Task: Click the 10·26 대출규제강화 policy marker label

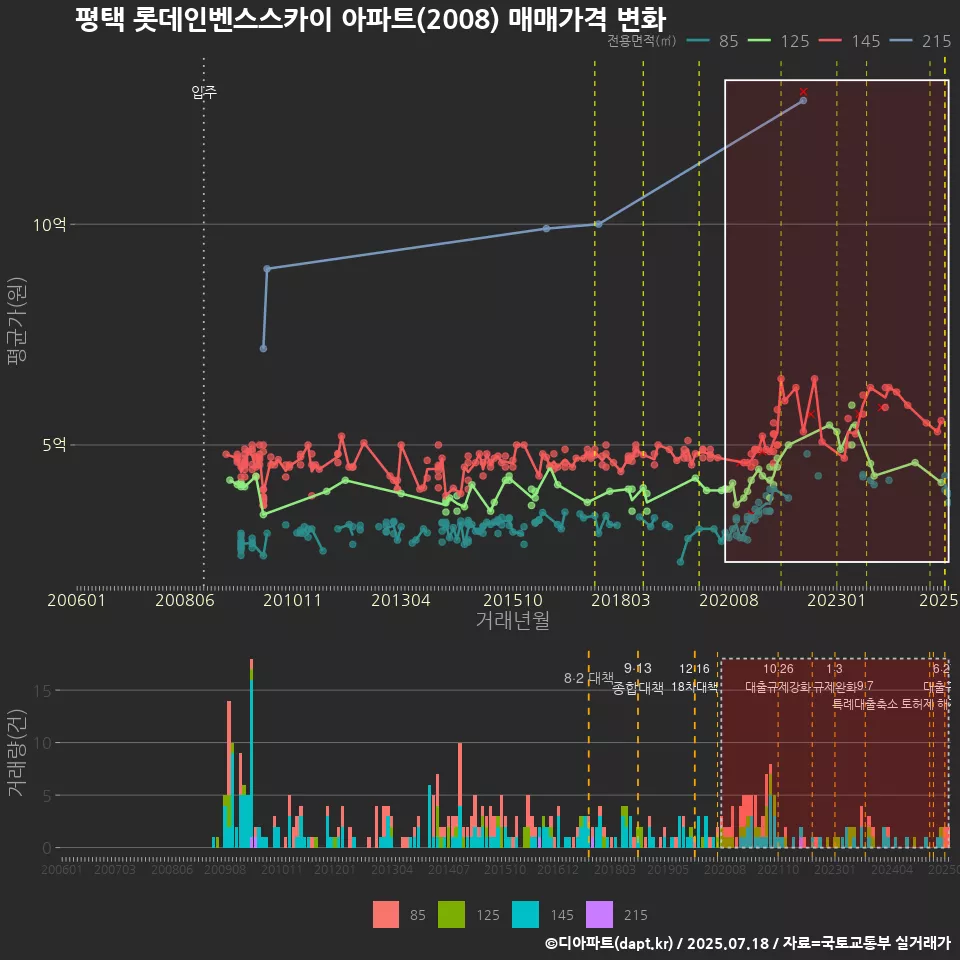Action: pyautogui.click(x=778, y=678)
